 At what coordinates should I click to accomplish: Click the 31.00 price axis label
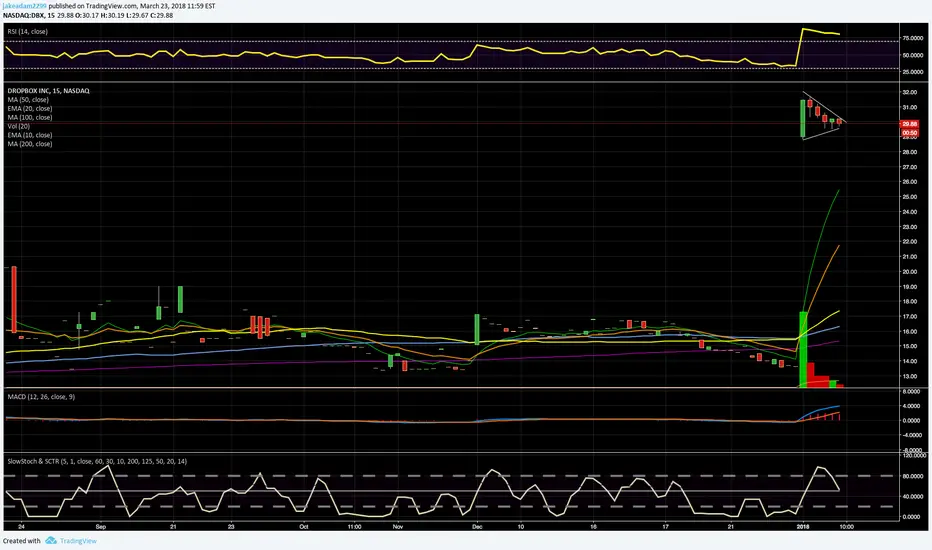[909, 108]
